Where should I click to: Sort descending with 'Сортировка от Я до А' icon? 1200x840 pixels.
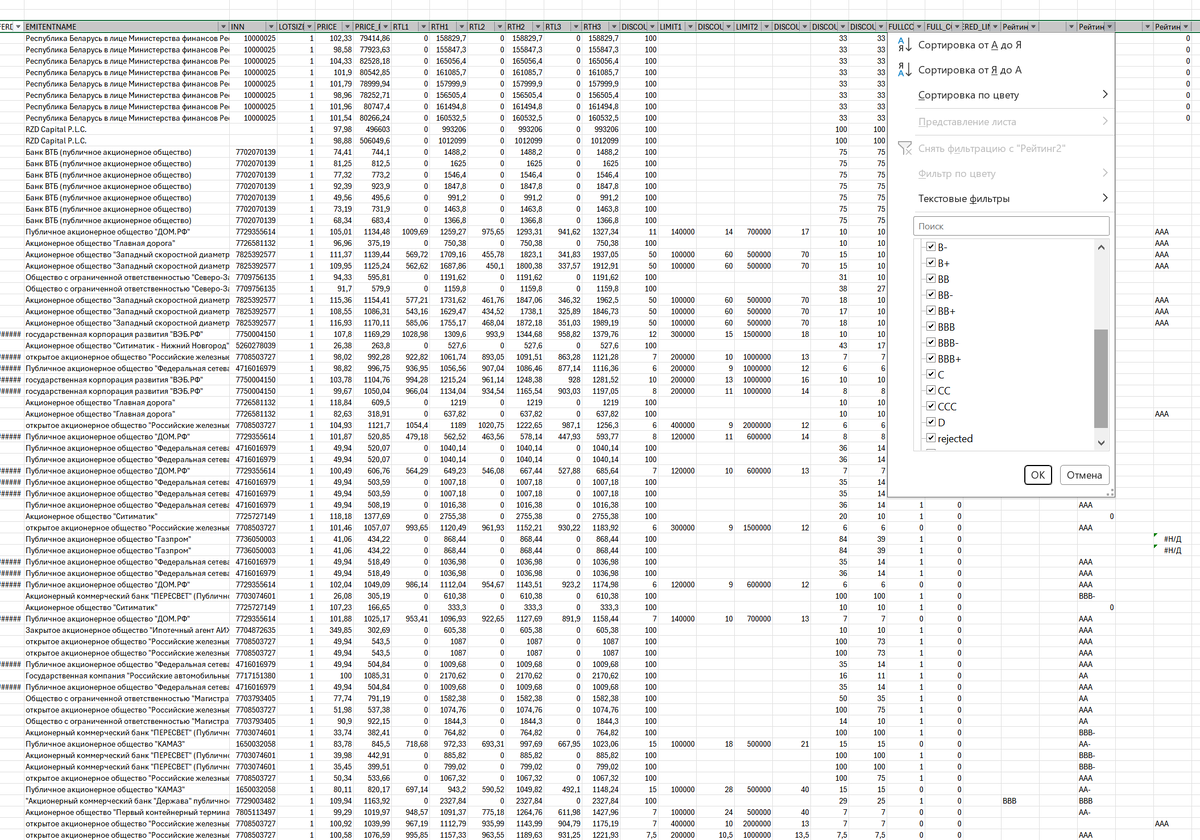(904, 69)
